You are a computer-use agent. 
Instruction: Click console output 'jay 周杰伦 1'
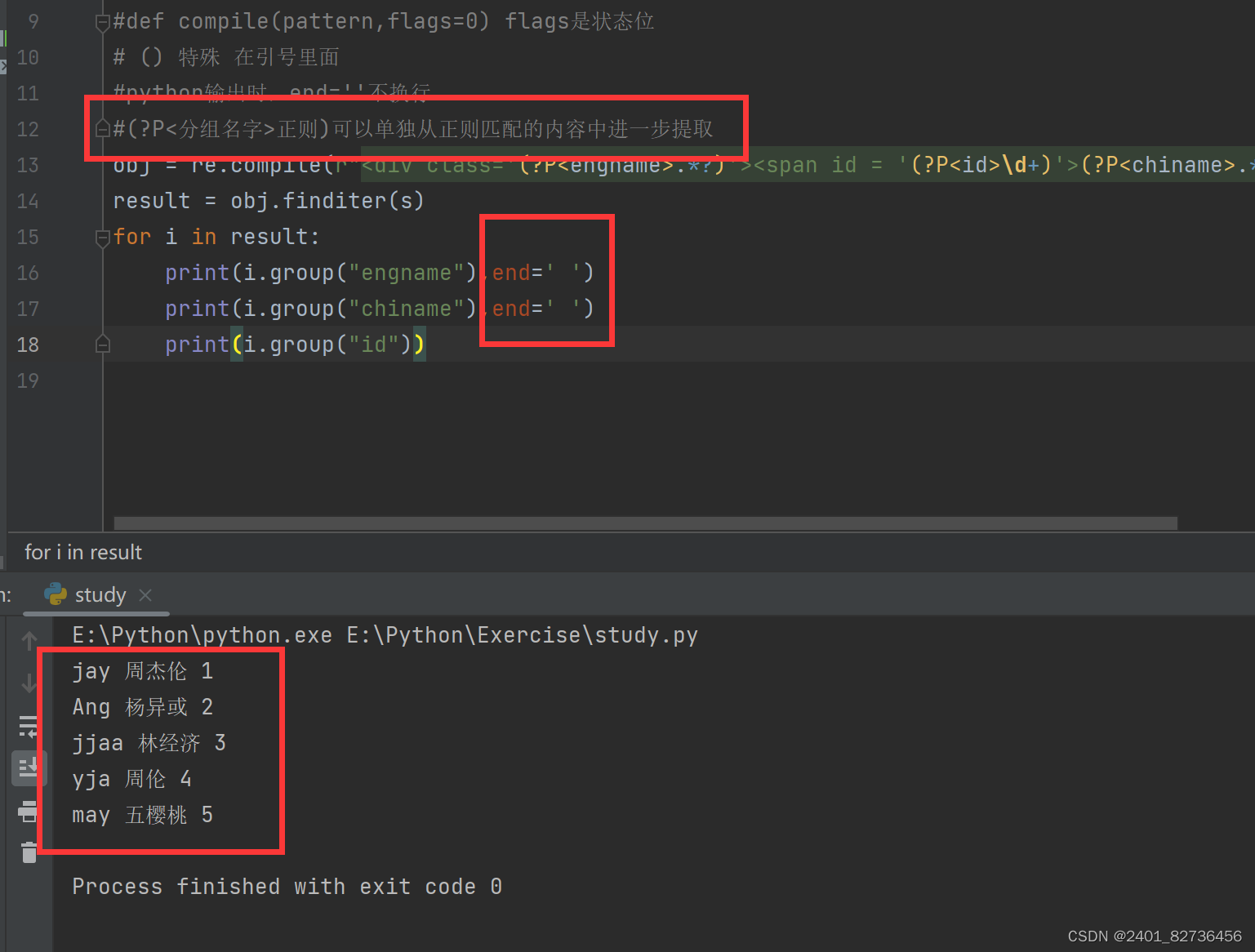coord(143,671)
